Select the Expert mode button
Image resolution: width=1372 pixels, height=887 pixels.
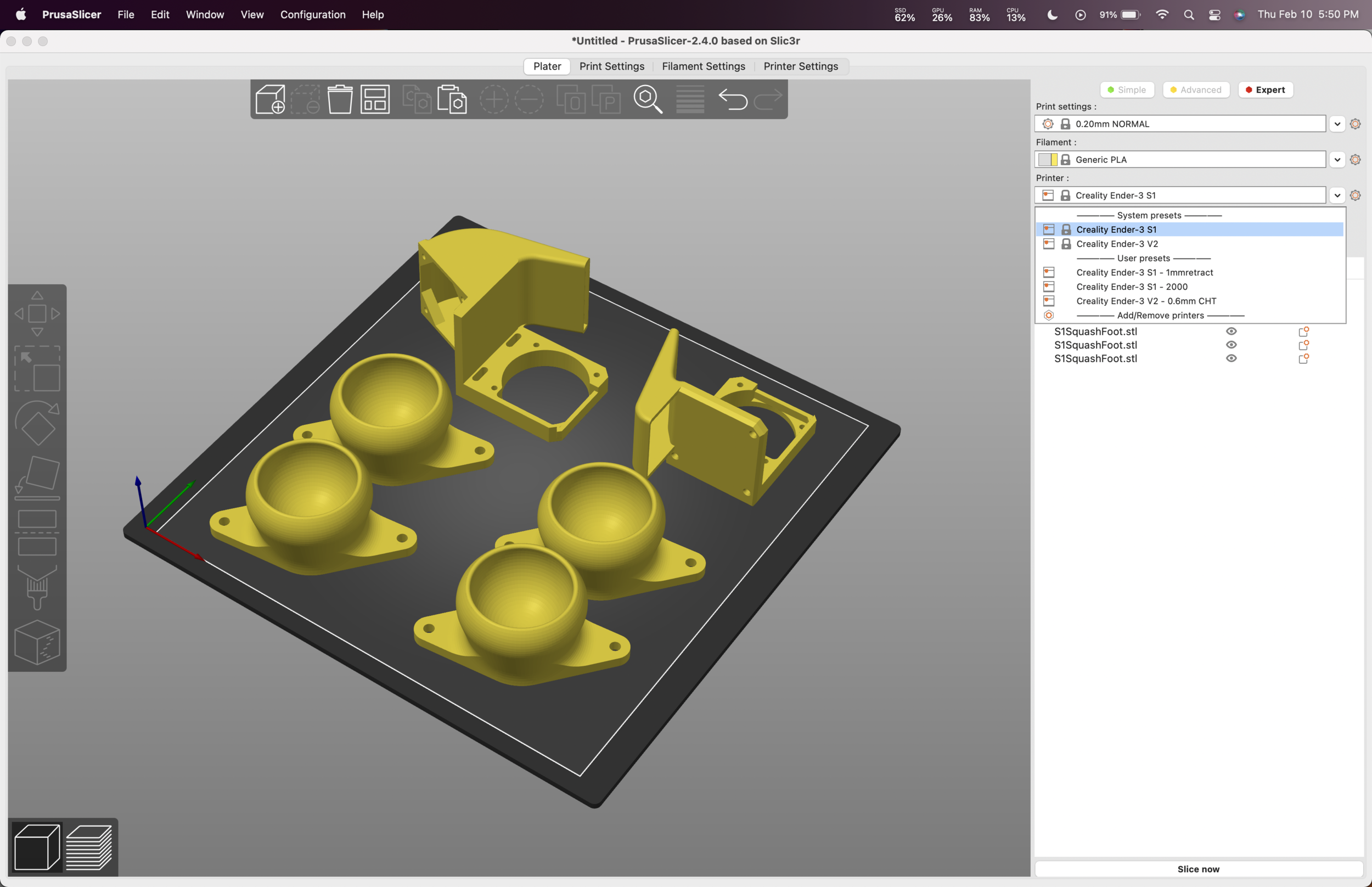click(x=1266, y=90)
